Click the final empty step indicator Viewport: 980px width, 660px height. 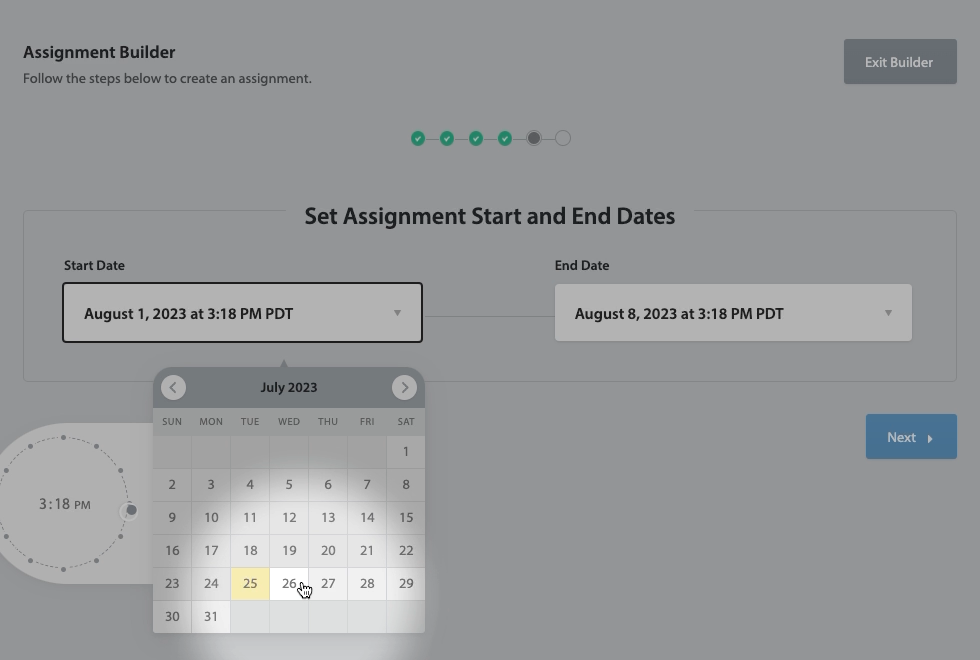pyautogui.click(x=563, y=139)
